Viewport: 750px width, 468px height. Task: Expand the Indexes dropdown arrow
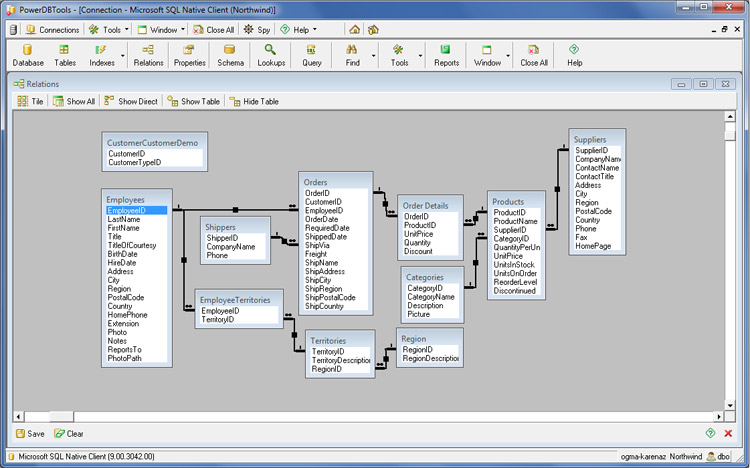(123, 55)
